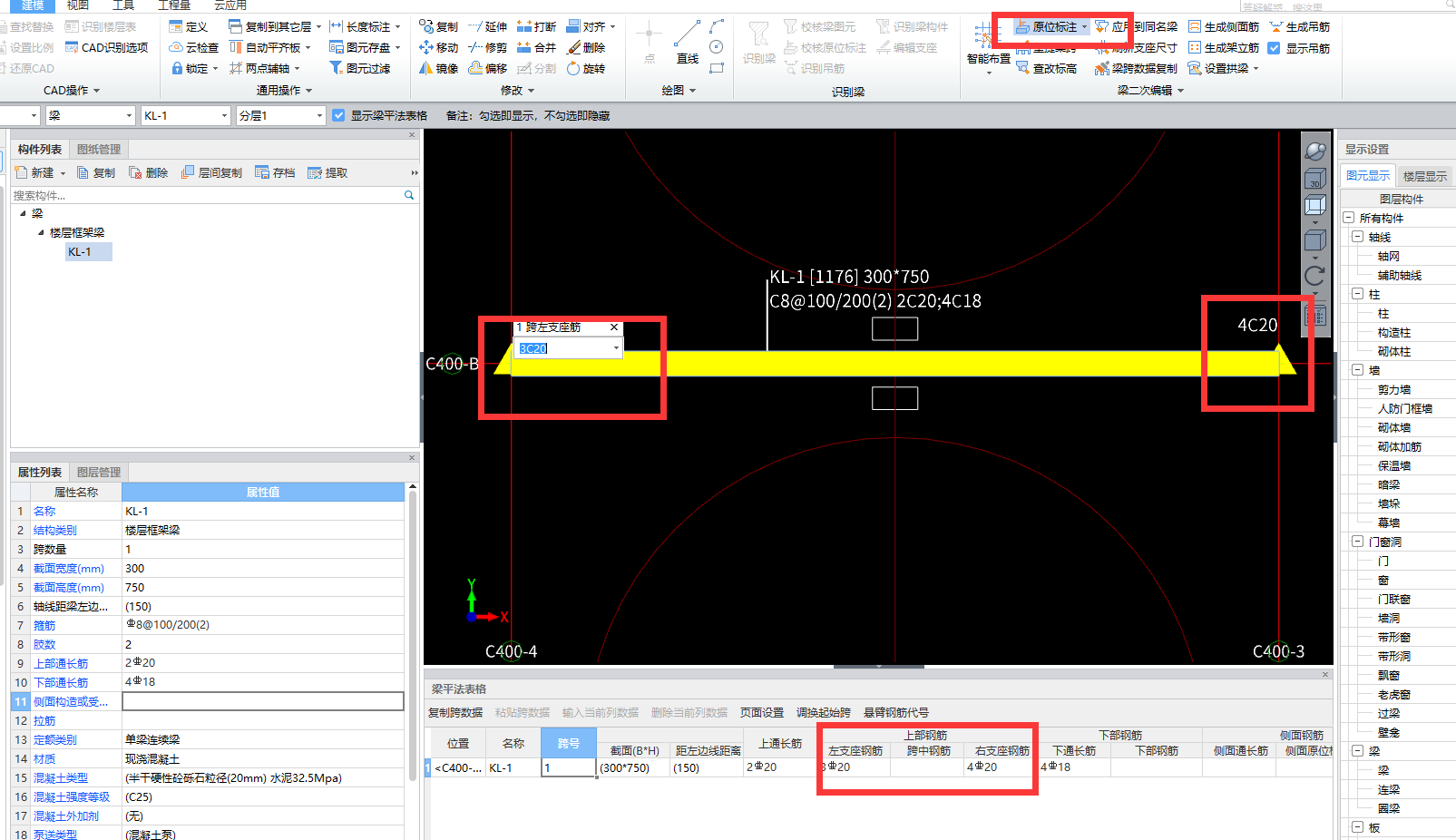Click the orbit sphere view icon

pos(1314,151)
